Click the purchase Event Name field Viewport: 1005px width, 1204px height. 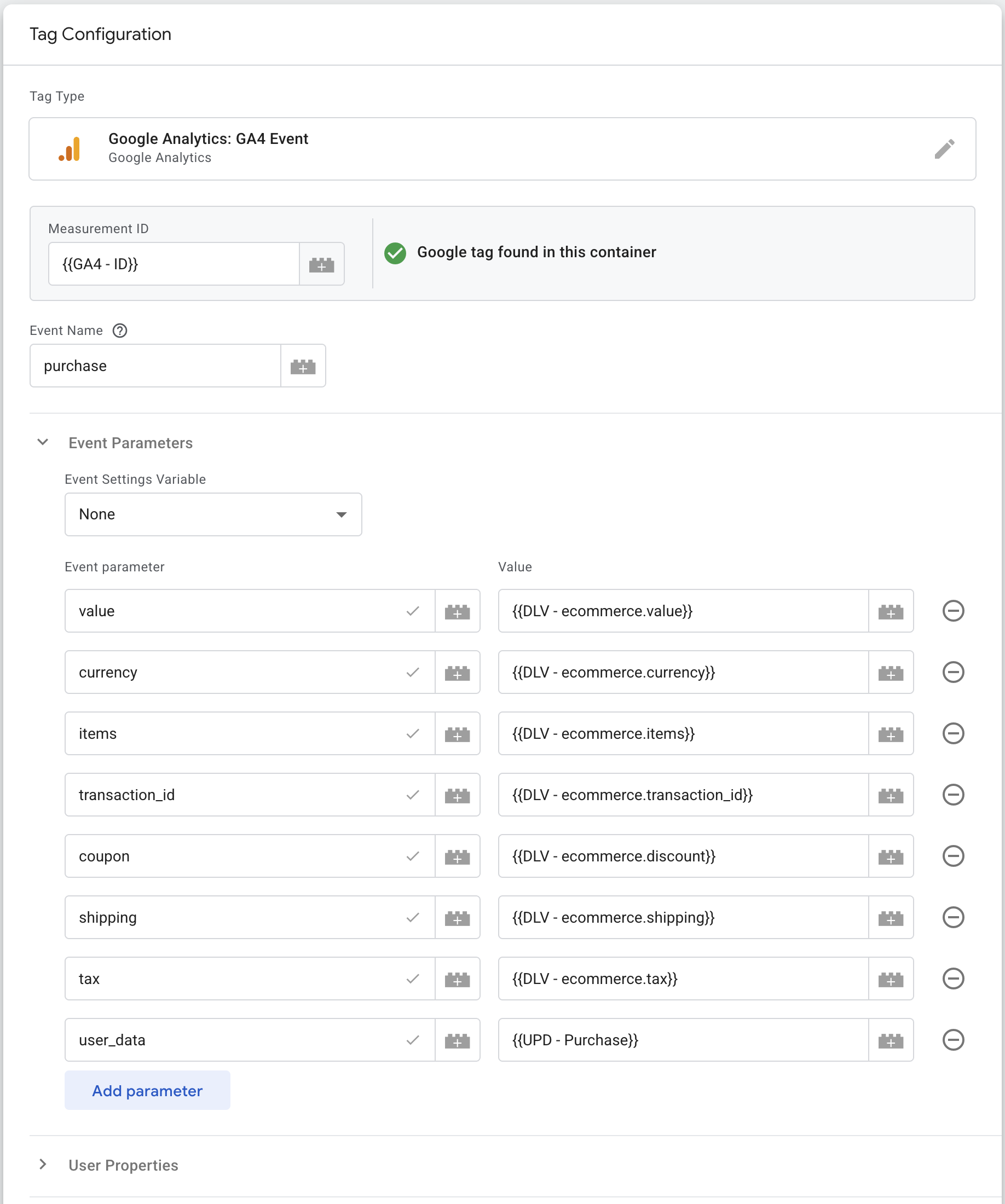click(155, 366)
